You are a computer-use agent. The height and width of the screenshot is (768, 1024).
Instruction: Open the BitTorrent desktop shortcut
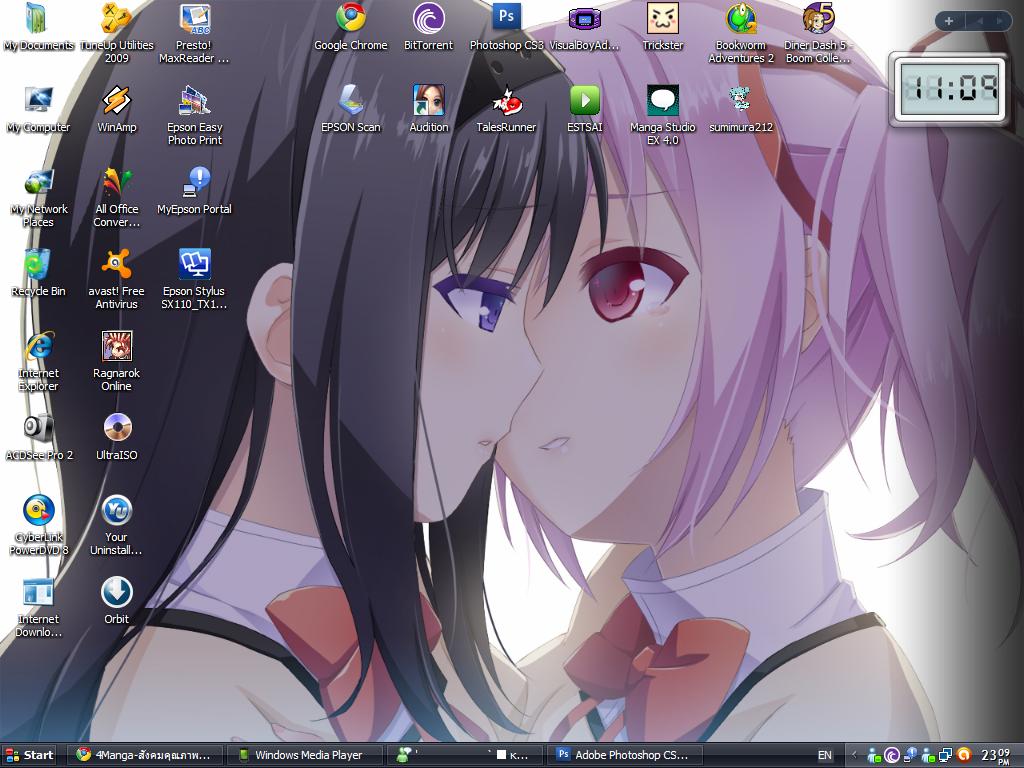(428, 27)
